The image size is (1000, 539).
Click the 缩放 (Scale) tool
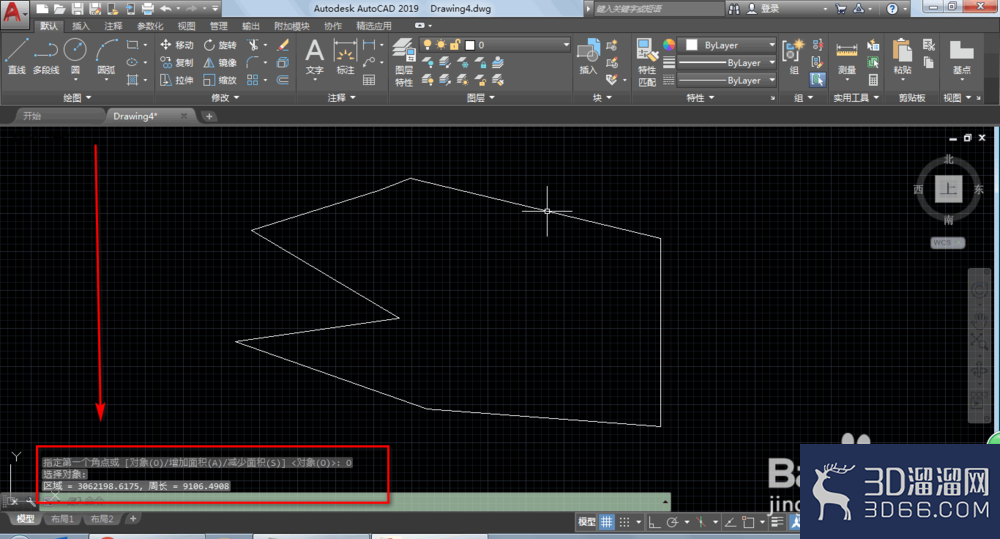[219, 80]
